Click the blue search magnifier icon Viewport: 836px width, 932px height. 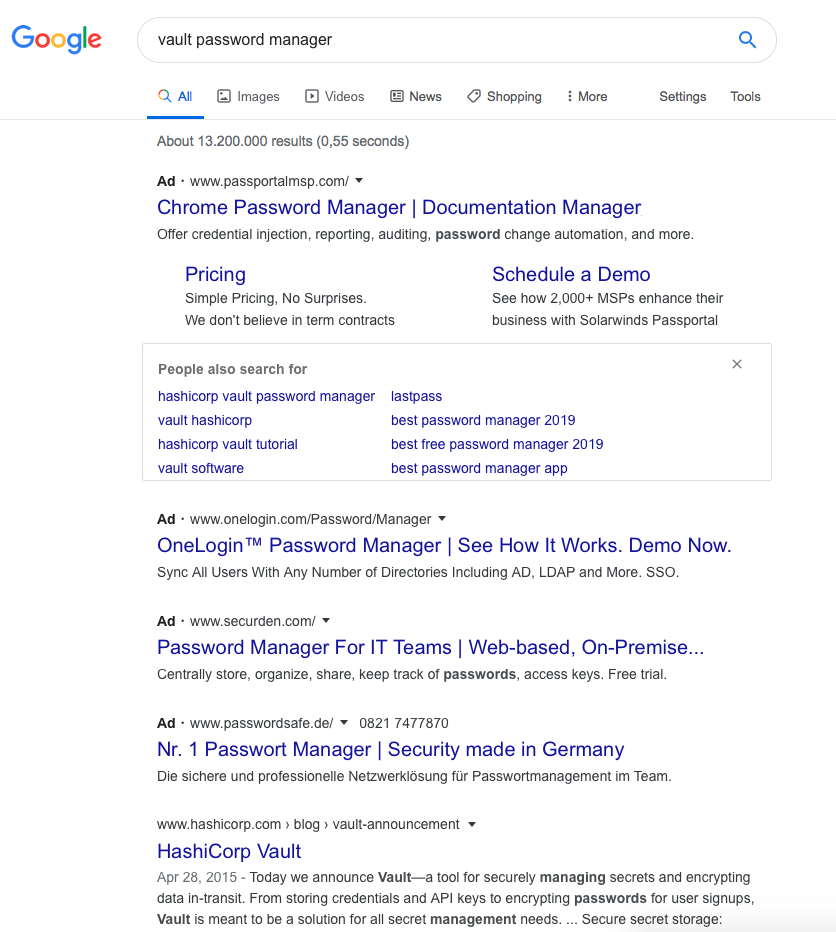pos(747,40)
